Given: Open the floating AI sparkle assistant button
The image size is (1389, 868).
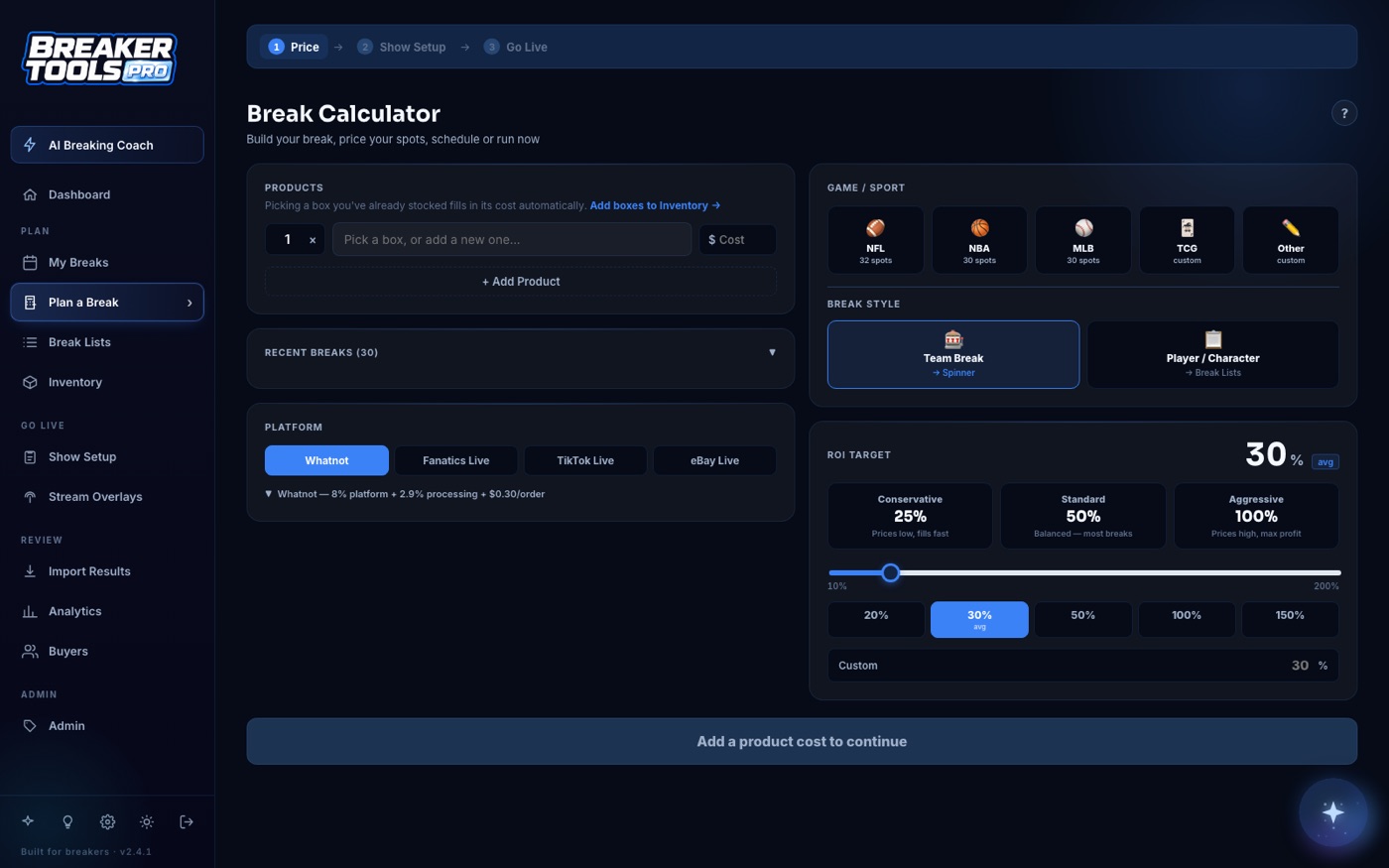Looking at the screenshot, I should point(1333,812).
